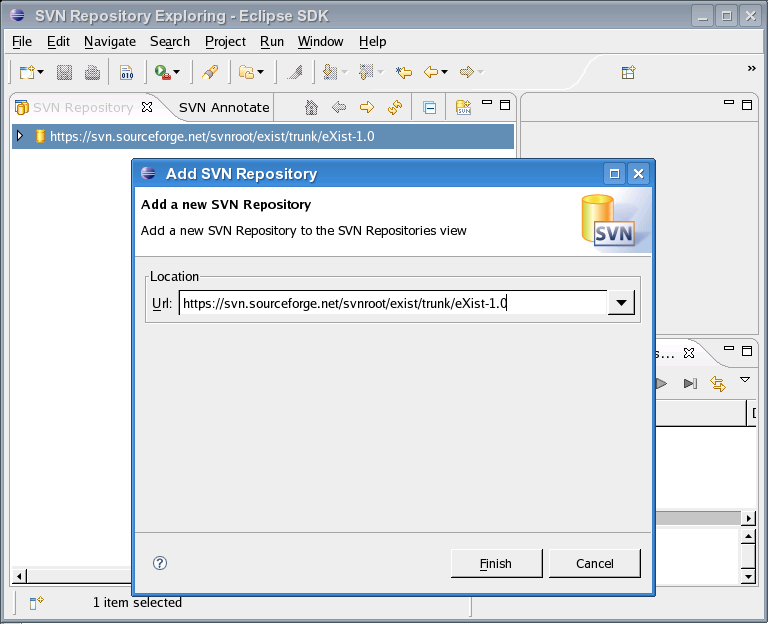Image resolution: width=768 pixels, height=624 pixels.
Task: Show hidden perspectives via chevron
Action: click(x=751, y=69)
